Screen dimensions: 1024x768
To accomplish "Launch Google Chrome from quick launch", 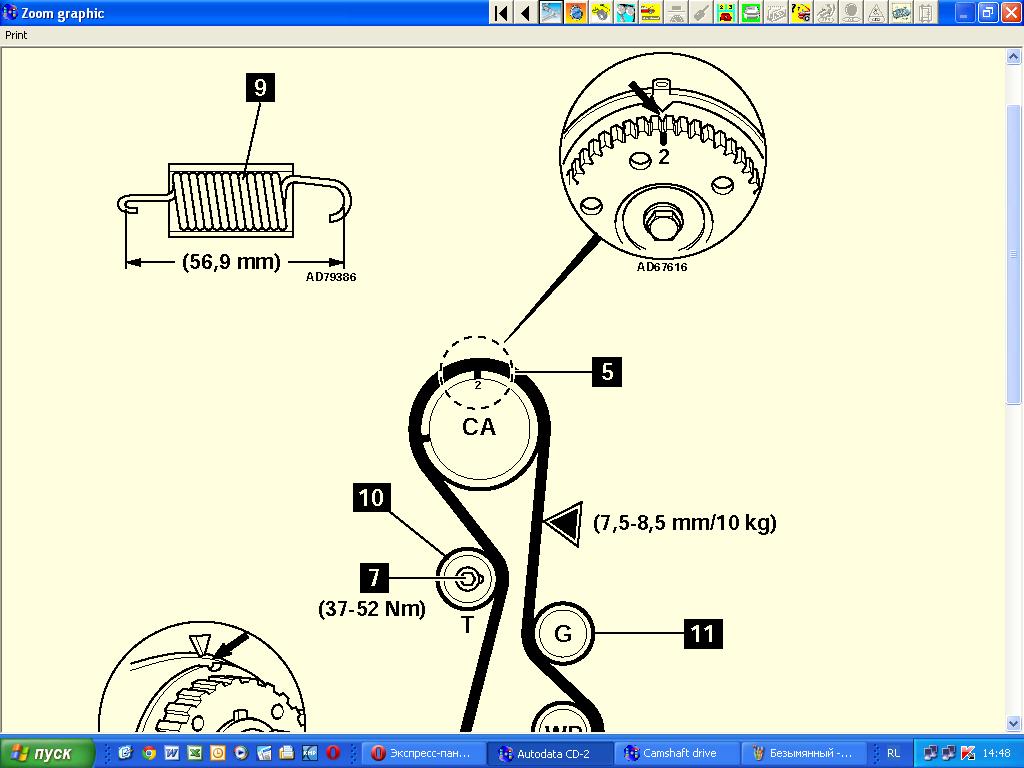I will pyautogui.click(x=148, y=753).
